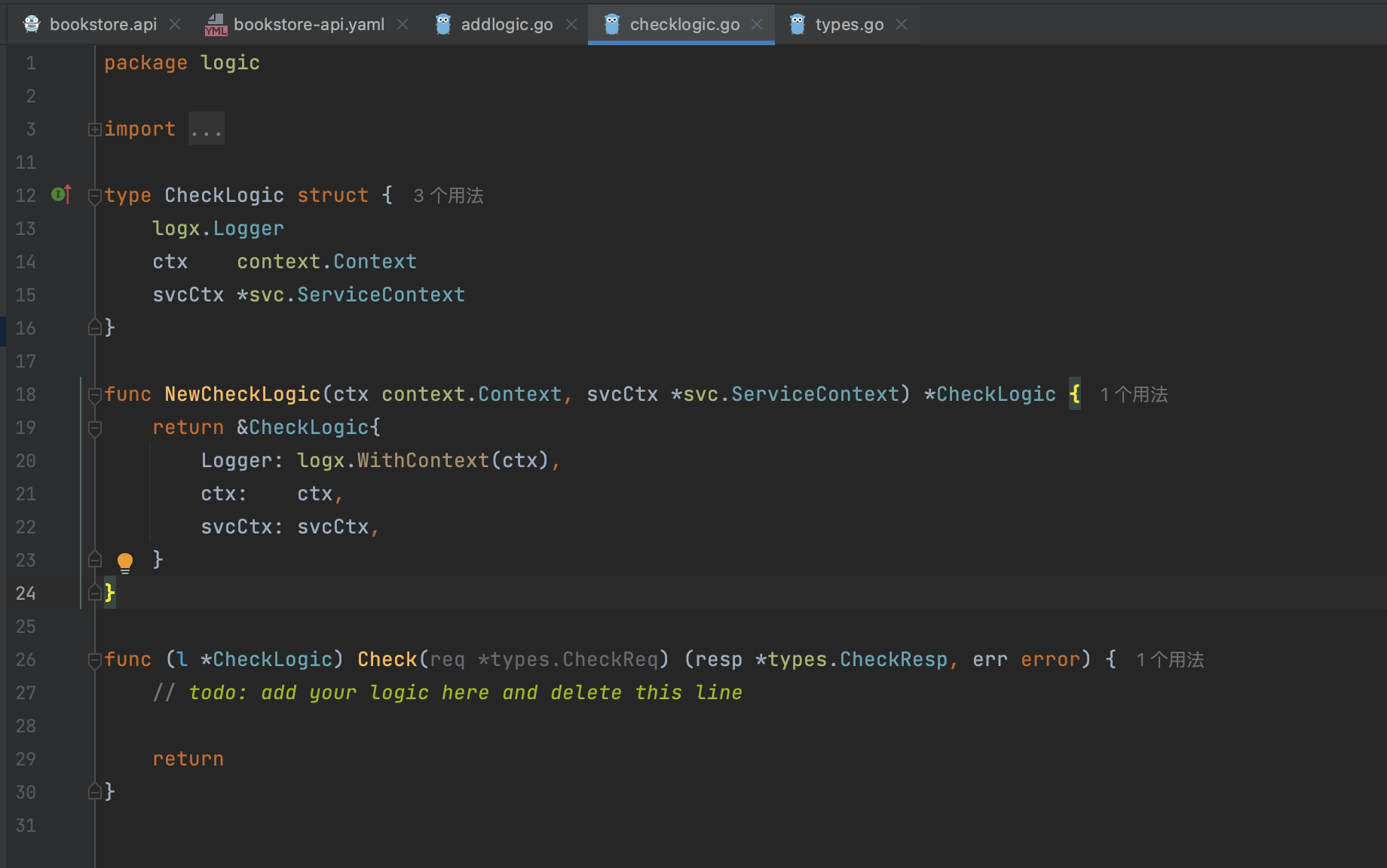Viewport: 1387px width, 868px height.
Task: Click the 'return' statement on line 29
Action: pyautogui.click(x=188, y=759)
